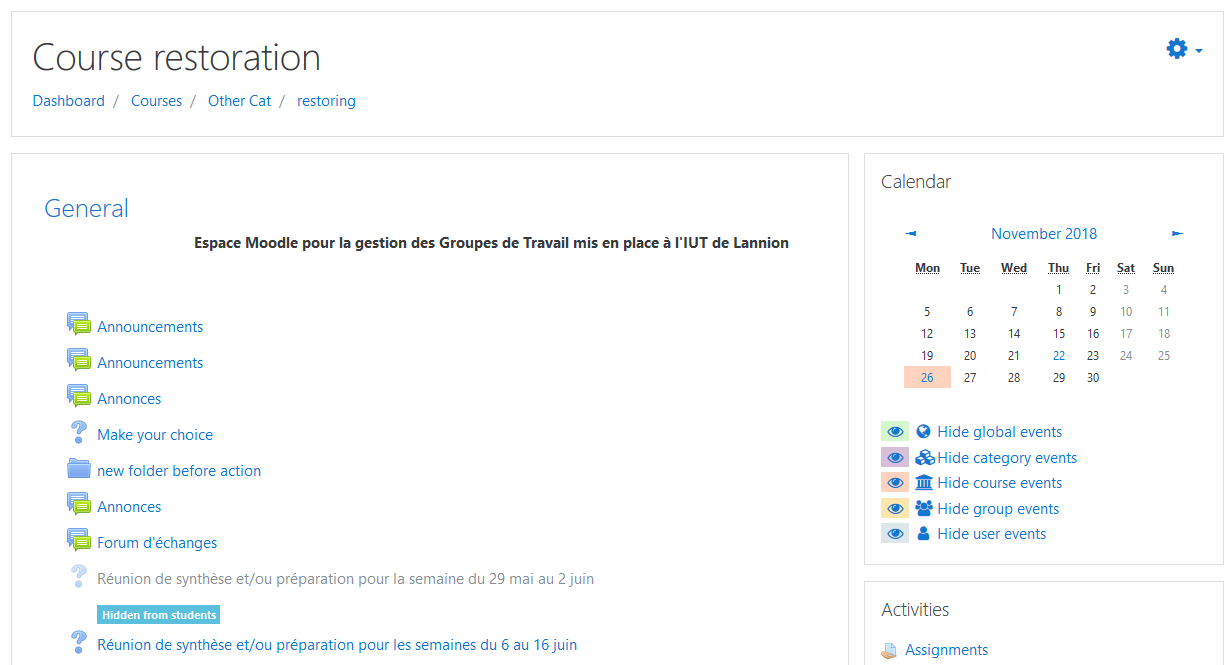Go to Dashboard in the breadcrumb

(69, 101)
